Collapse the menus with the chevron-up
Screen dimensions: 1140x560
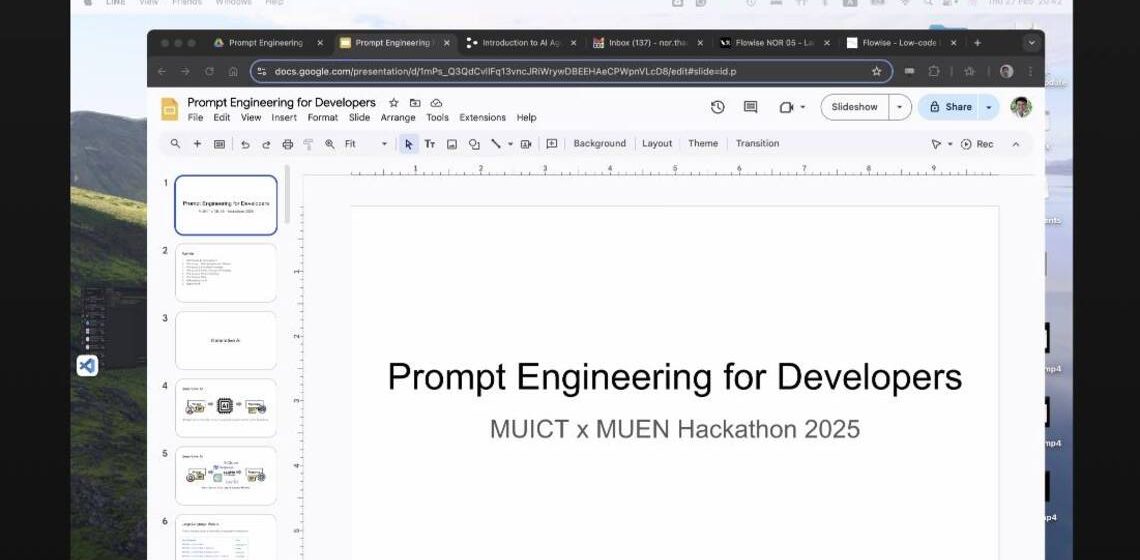click(x=1016, y=144)
